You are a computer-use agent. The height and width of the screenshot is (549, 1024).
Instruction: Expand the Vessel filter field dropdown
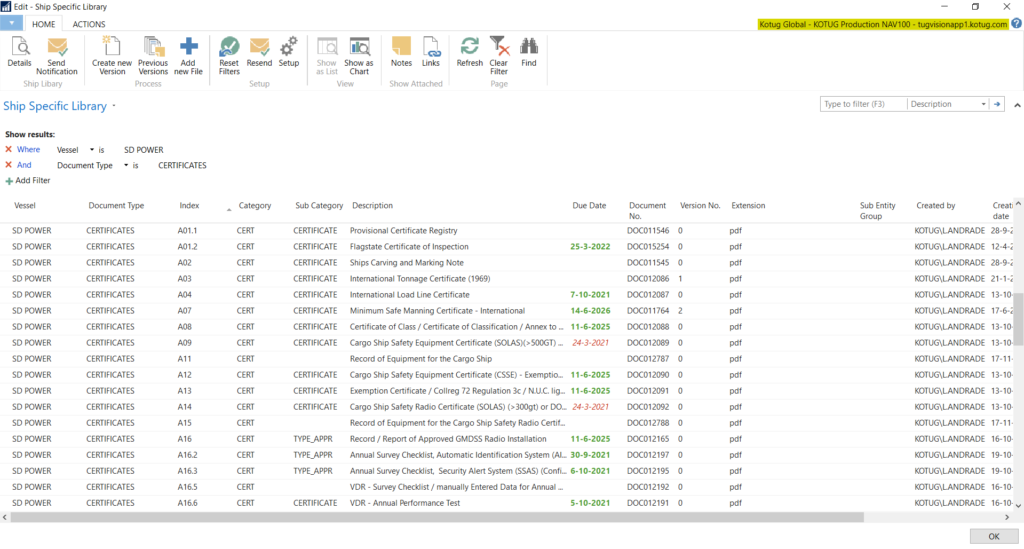click(91, 150)
